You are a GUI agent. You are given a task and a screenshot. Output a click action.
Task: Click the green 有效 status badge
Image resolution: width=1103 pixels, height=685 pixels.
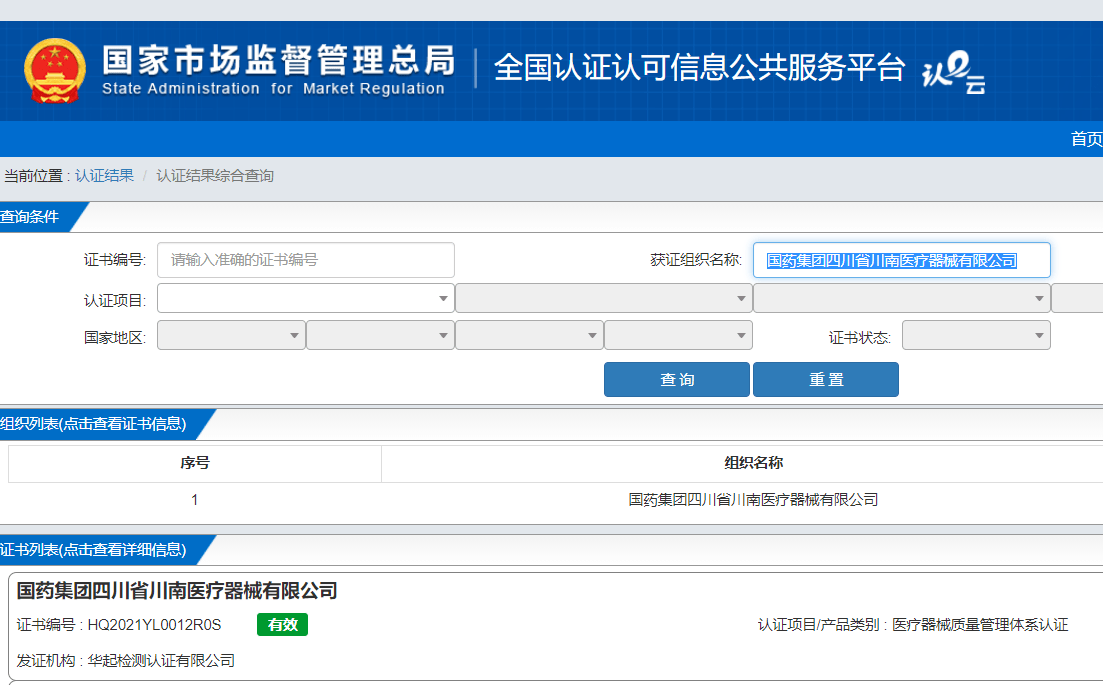click(x=282, y=625)
